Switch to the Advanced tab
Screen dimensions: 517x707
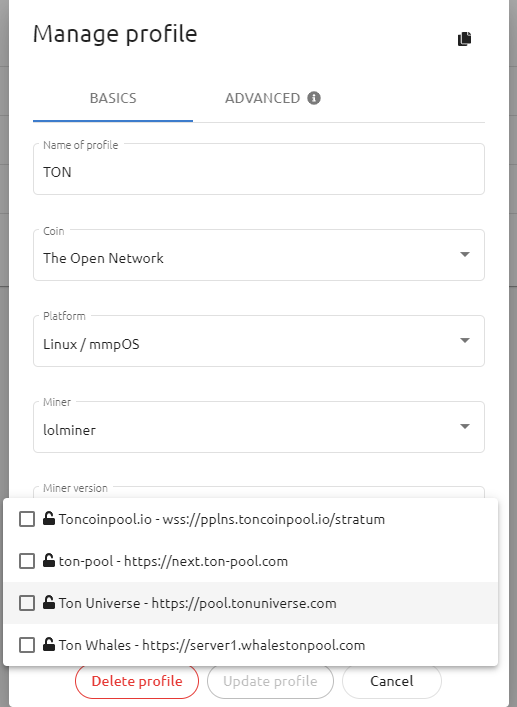click(273, 98)
